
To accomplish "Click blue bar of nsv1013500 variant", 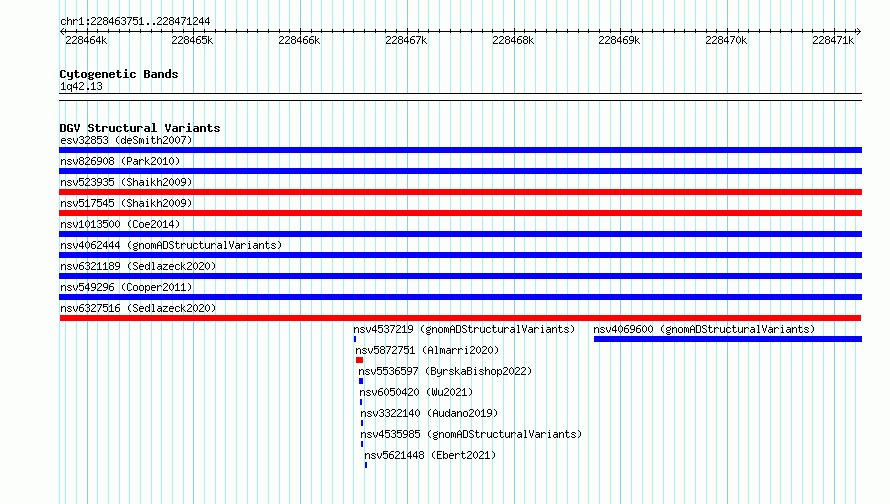I will (x=460, y=234).
